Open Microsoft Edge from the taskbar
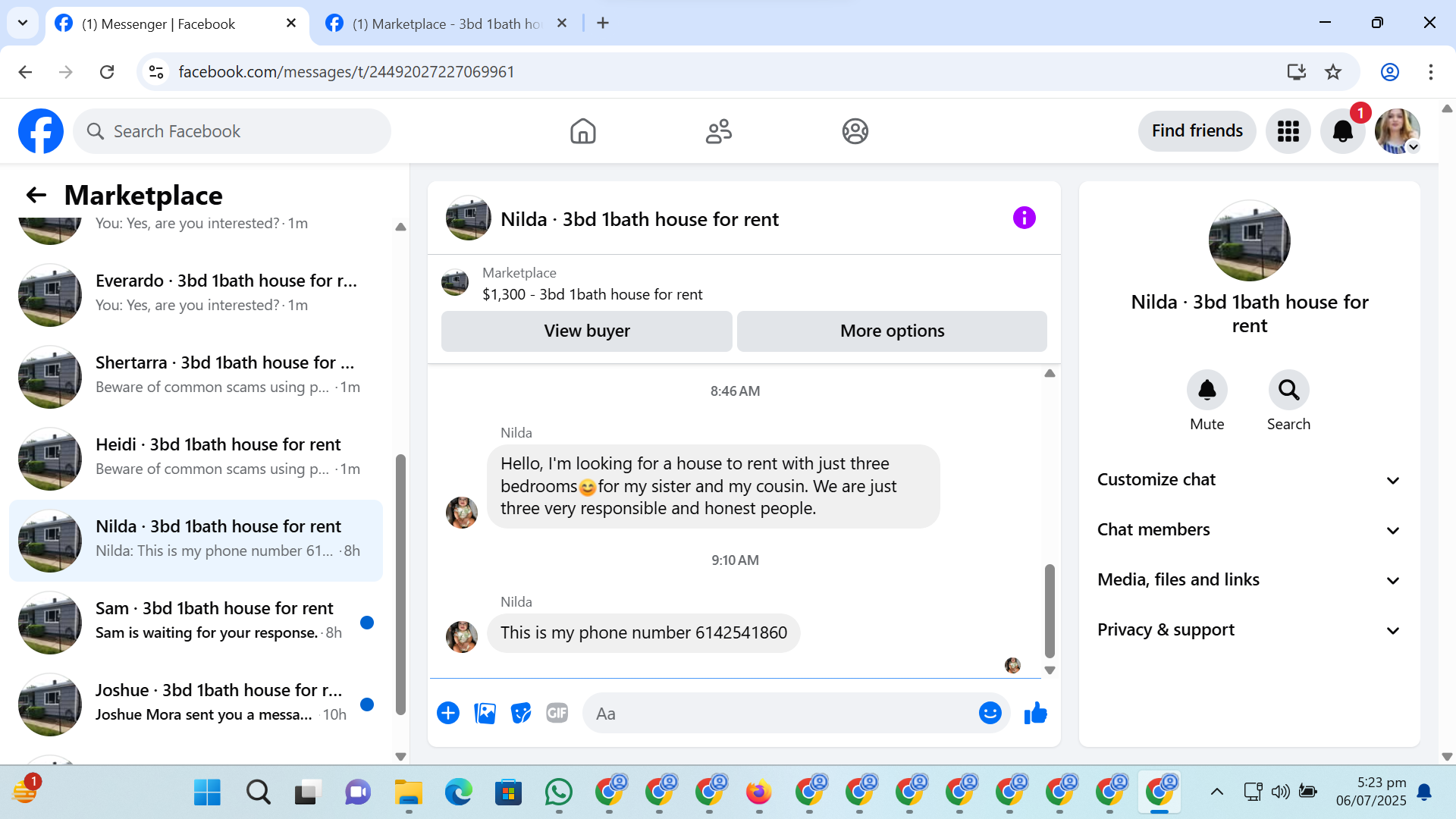 (459, 792)
